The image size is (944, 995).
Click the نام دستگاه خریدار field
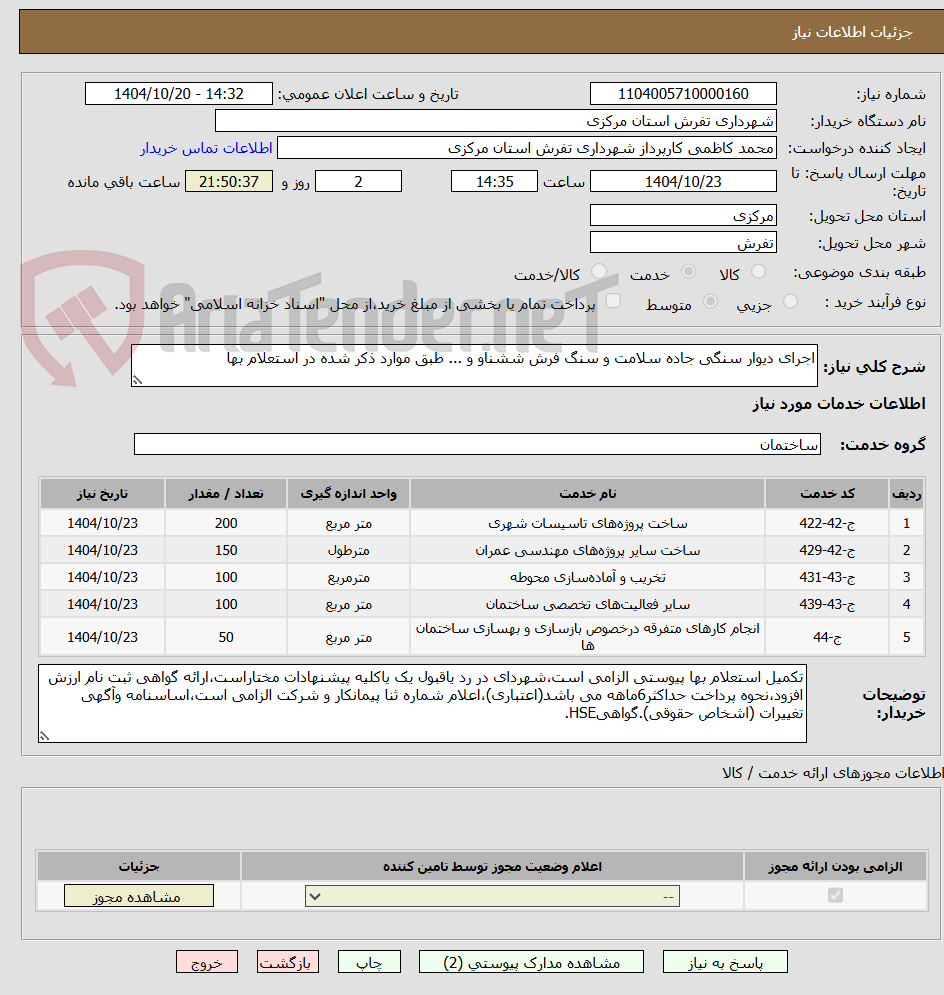[x=495, y=121]
